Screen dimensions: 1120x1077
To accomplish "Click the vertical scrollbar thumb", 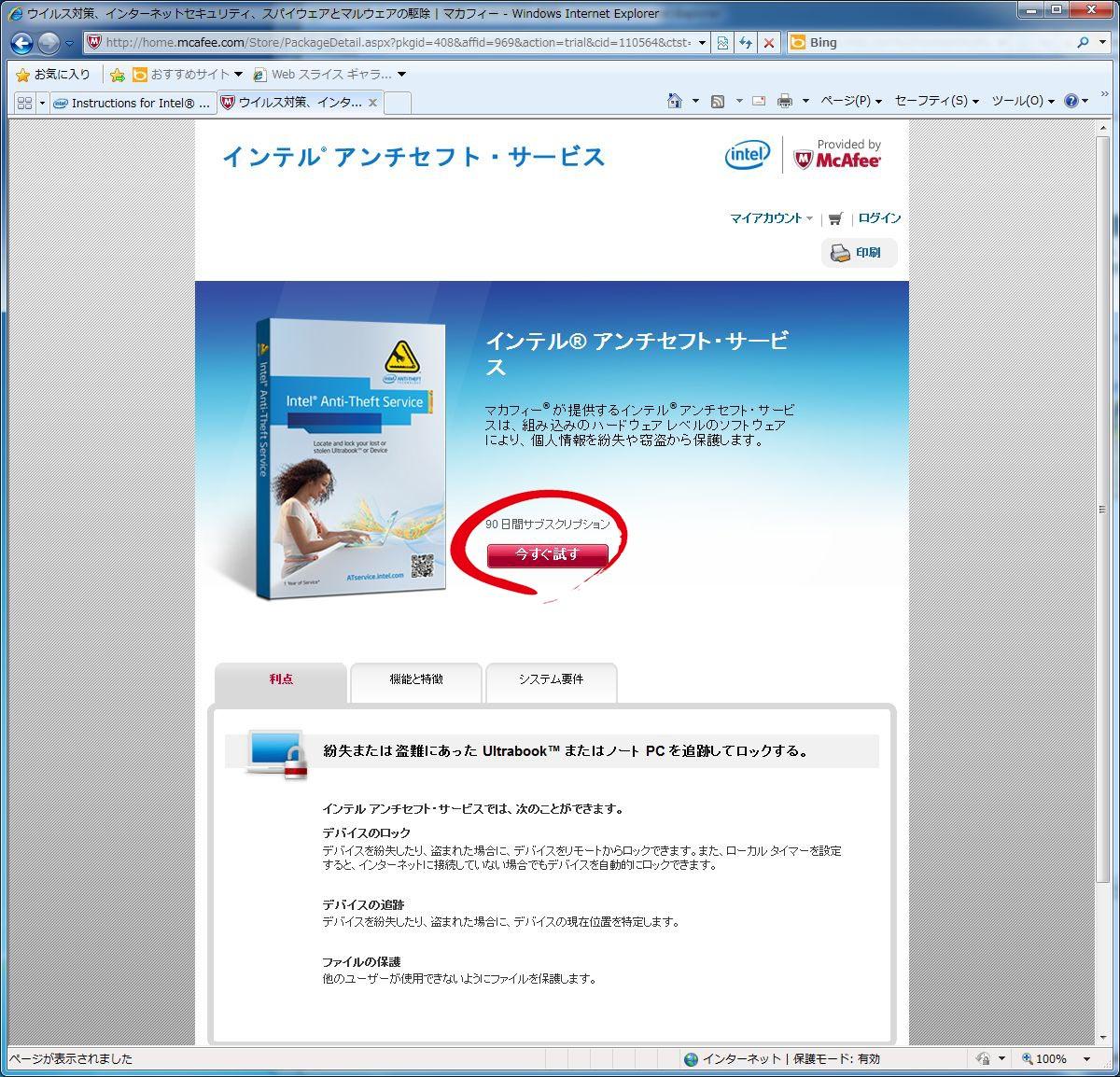I will [1102, 510].
